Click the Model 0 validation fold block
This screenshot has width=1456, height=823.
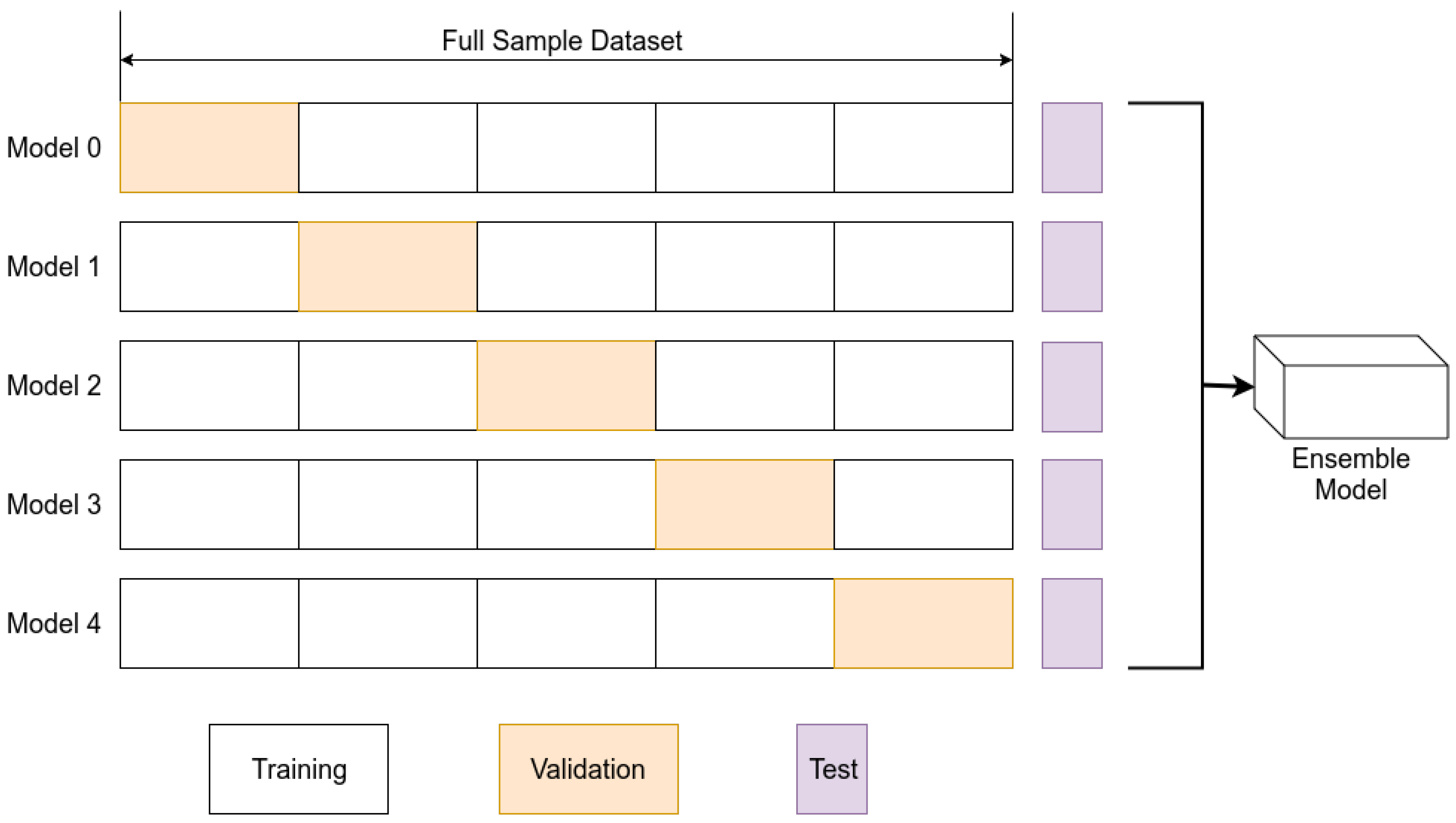(x=209, y=148)
